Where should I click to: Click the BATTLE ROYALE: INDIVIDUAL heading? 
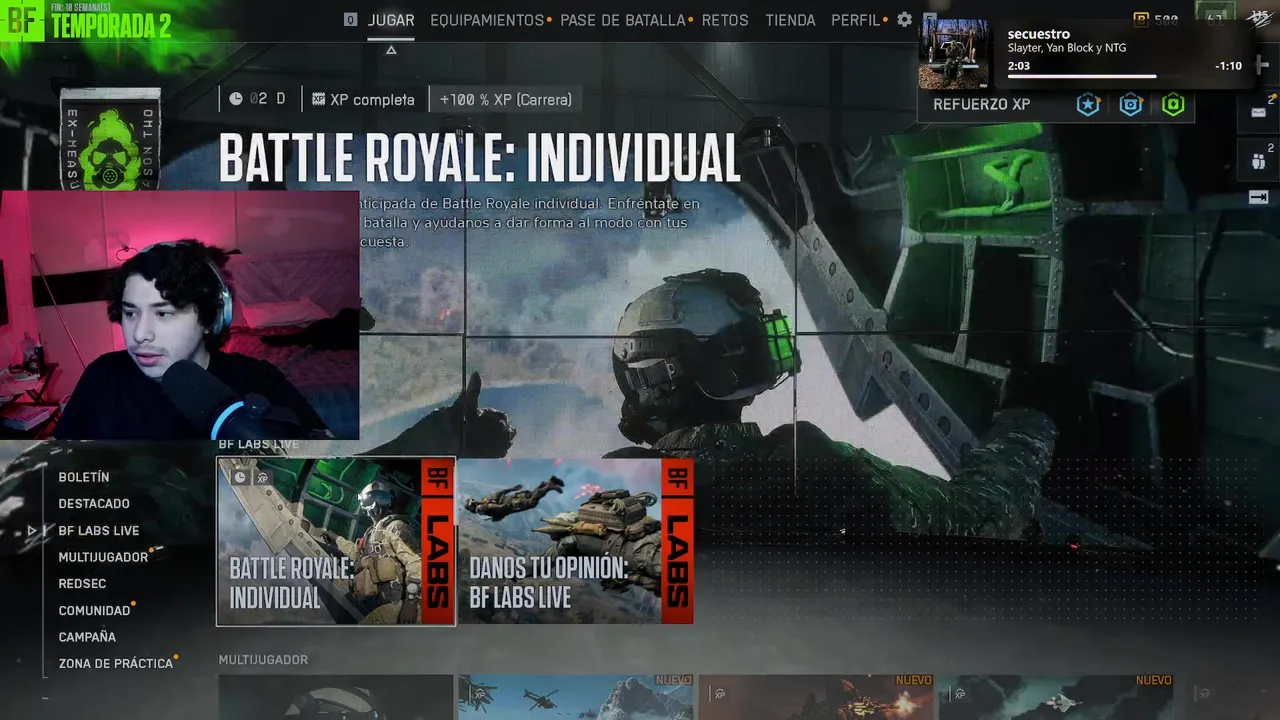(x=480, y=158)
